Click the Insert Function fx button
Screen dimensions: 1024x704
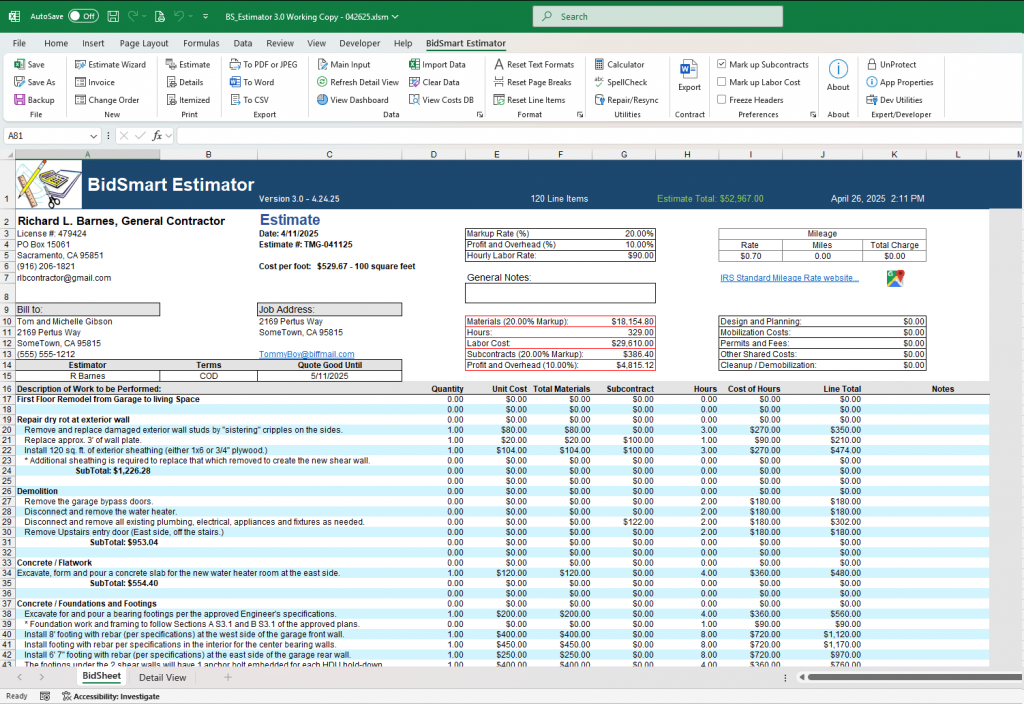coord(157,136)
